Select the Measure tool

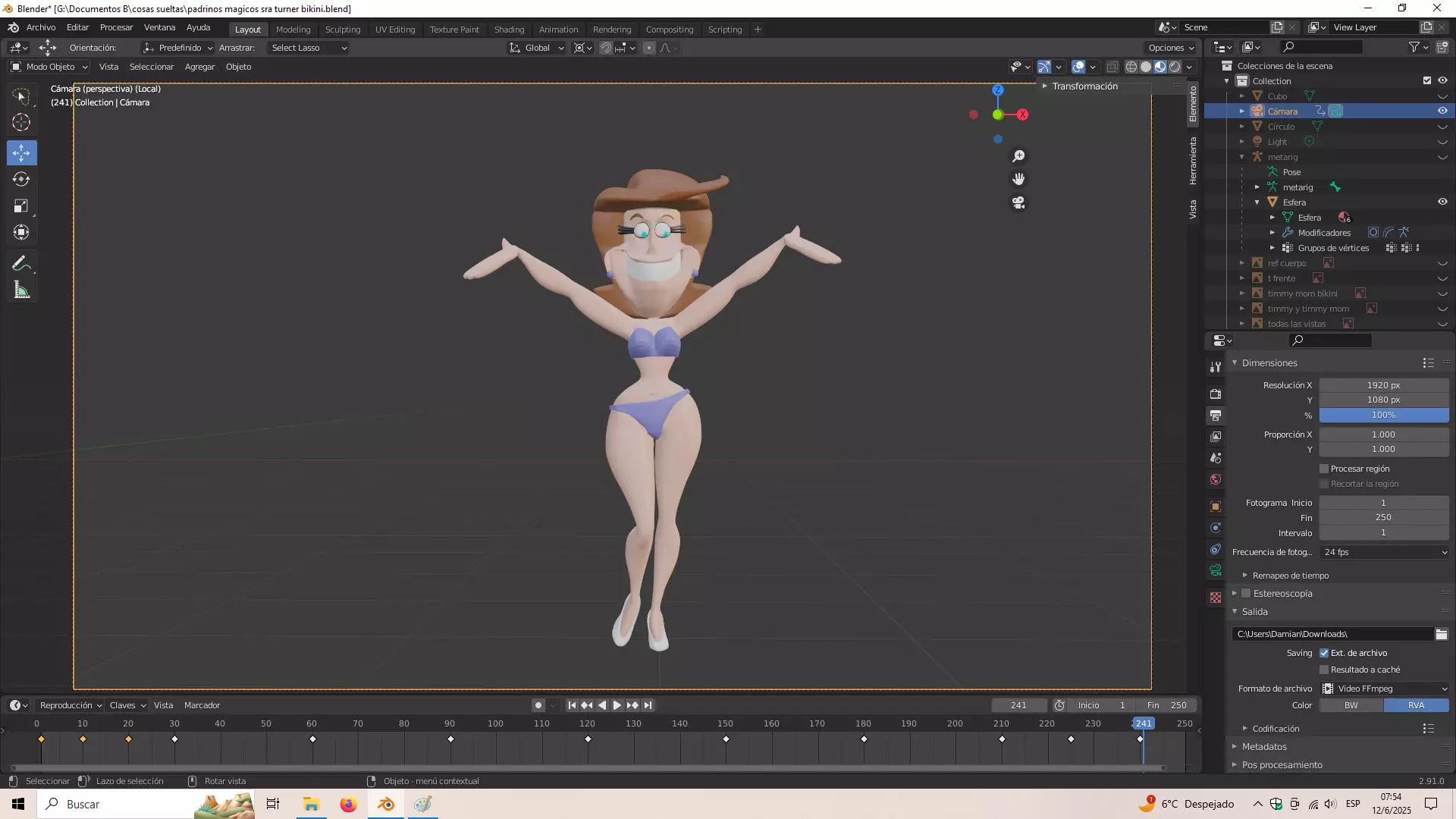pyautogui.click(x=21, y=290)
